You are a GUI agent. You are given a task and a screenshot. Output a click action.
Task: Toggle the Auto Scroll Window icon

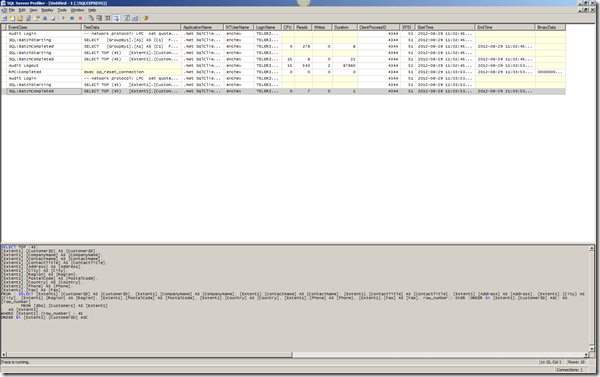(116, 18)
